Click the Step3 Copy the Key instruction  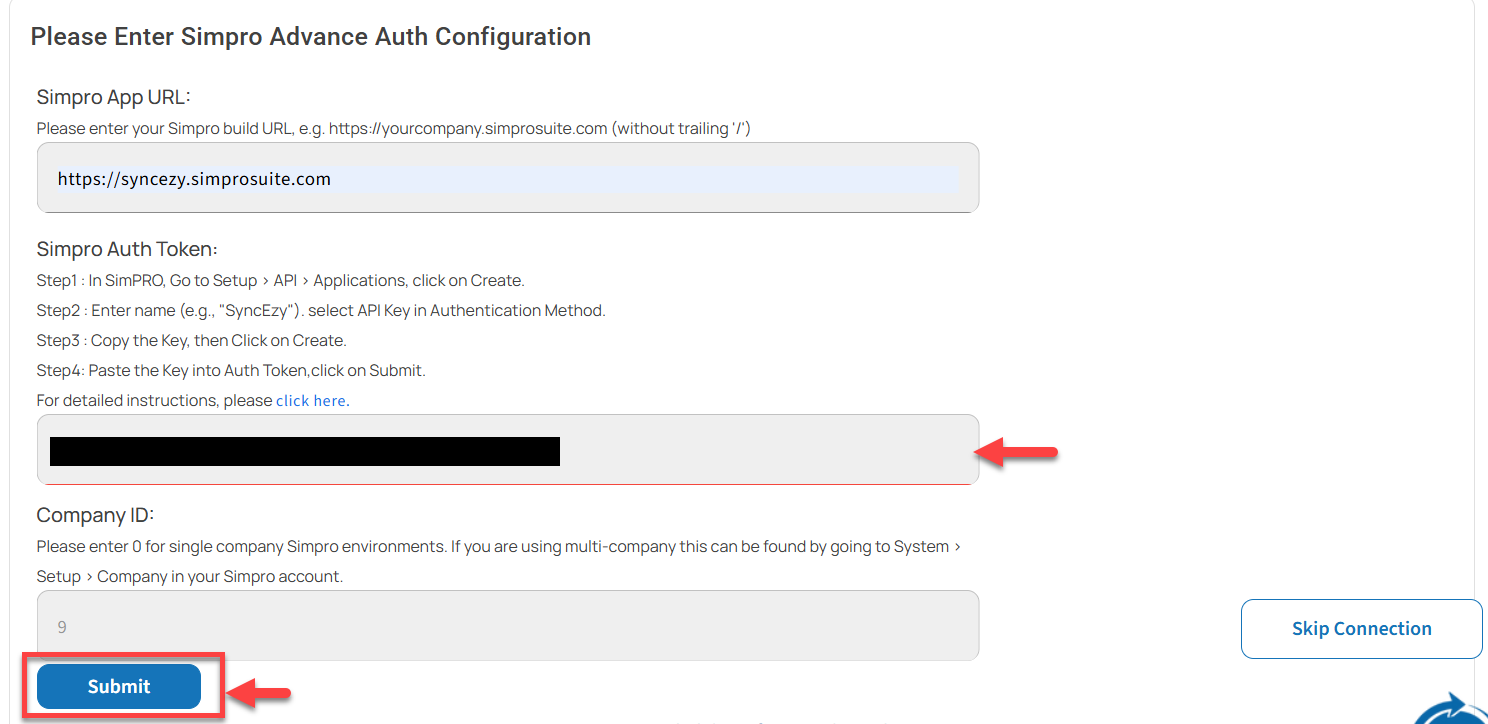192,340
